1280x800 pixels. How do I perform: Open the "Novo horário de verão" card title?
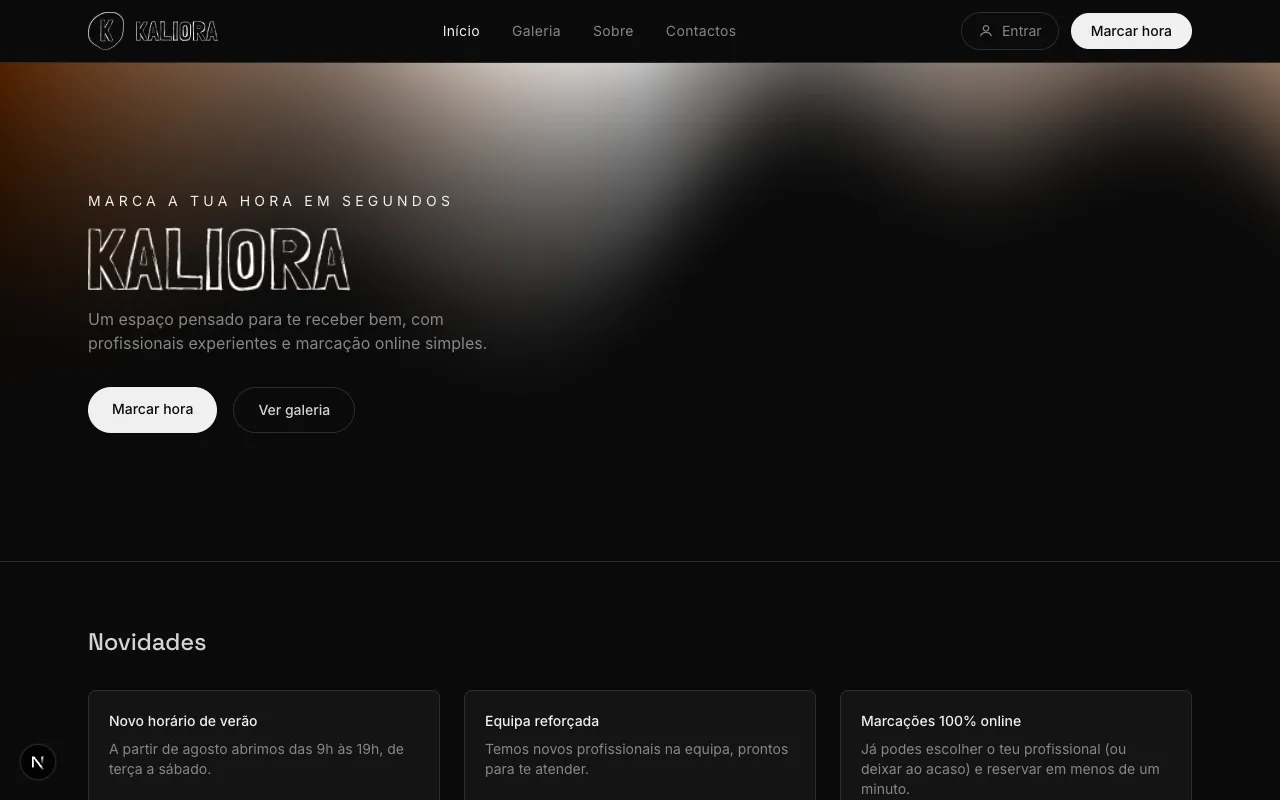coord(183,721)
